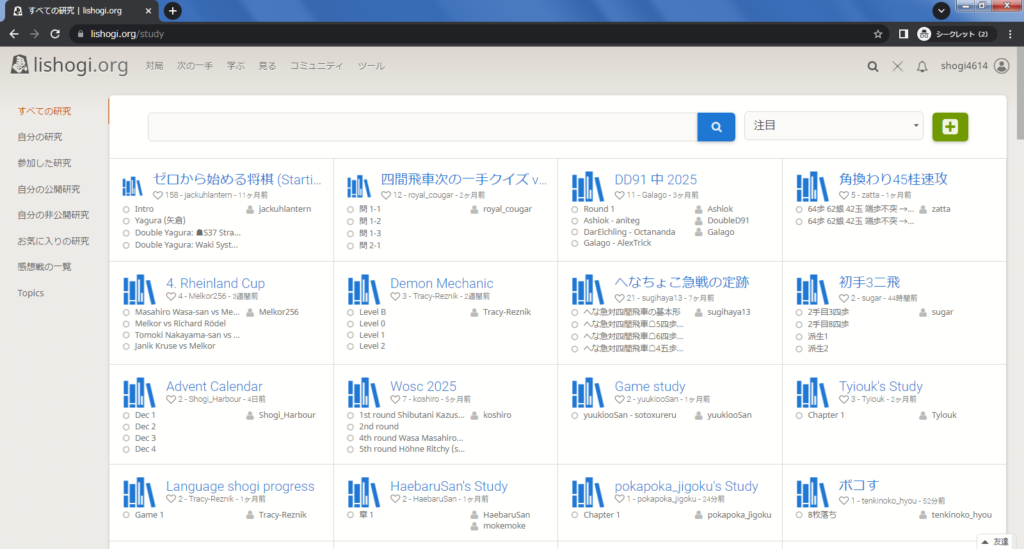The image size is (1024, 549).
Task: Open the 学ぶ menu
Action: tap(236, 66)
